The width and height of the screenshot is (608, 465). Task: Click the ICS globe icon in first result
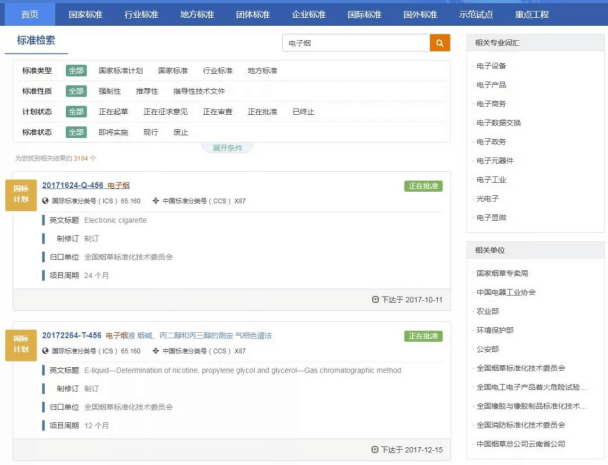46,200
